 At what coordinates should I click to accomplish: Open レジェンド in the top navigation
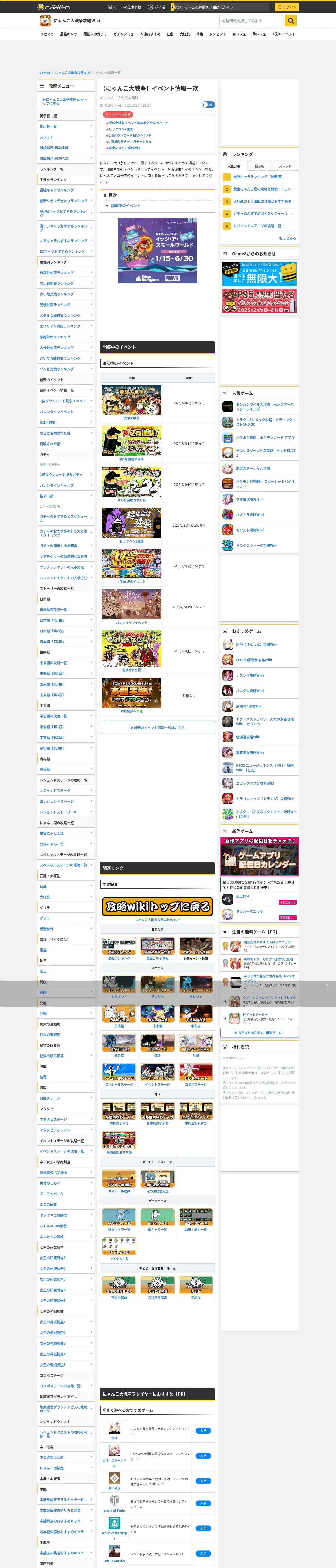point(218,34)
